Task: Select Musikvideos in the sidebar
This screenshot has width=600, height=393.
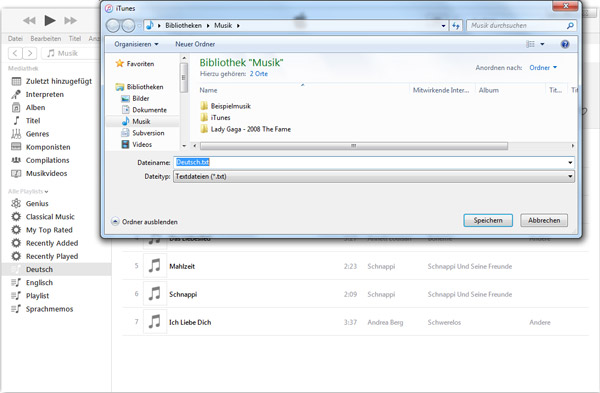Action: click(46, 173)
